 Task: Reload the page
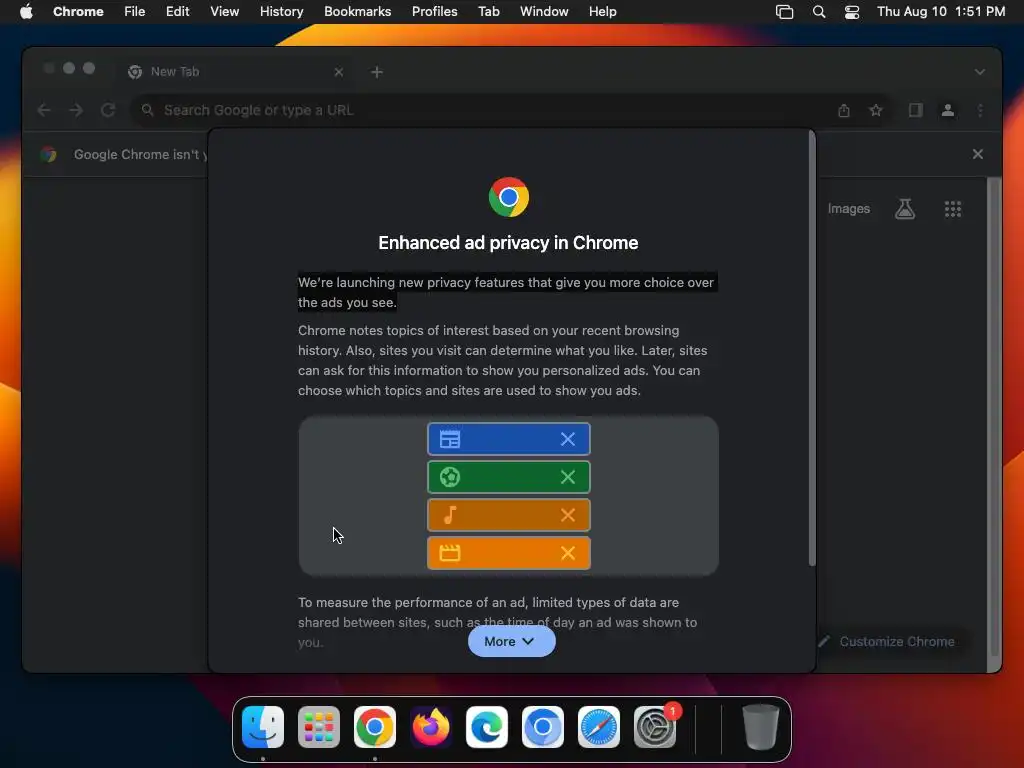[108, 110]
